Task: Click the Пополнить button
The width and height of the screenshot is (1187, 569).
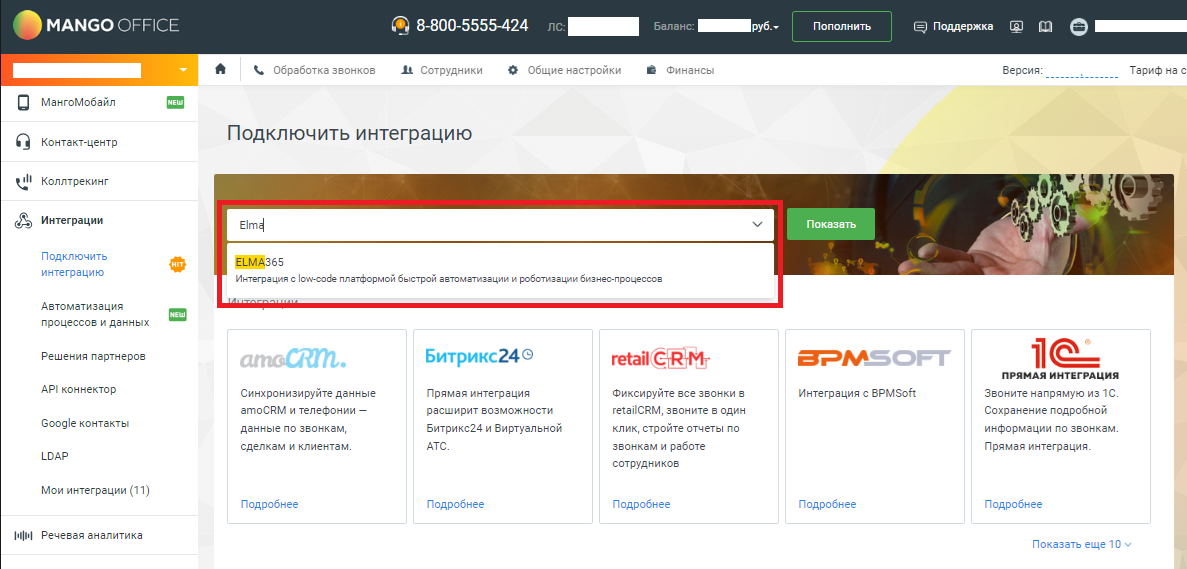Action: click(842, 26)
